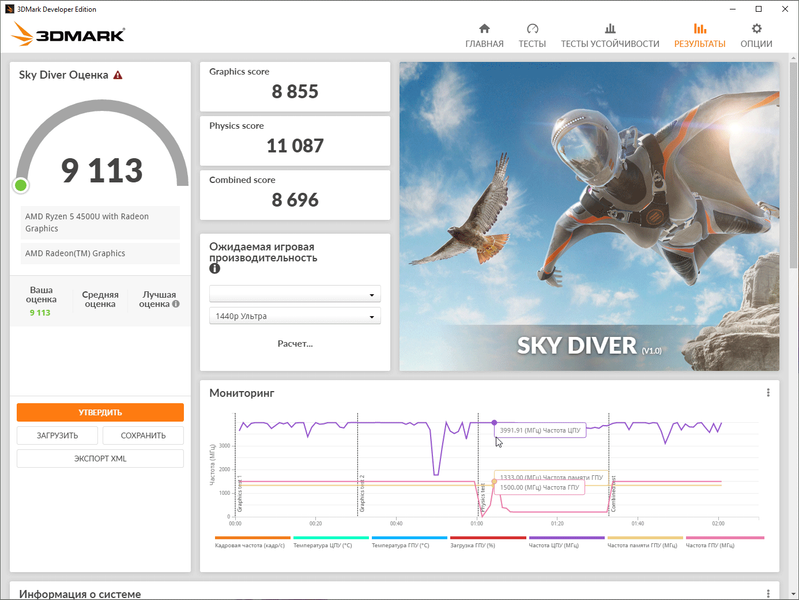Toggle Загрузка ГПУ legend series
Viewport: 799px width, 600px height.
click(488, 542)
